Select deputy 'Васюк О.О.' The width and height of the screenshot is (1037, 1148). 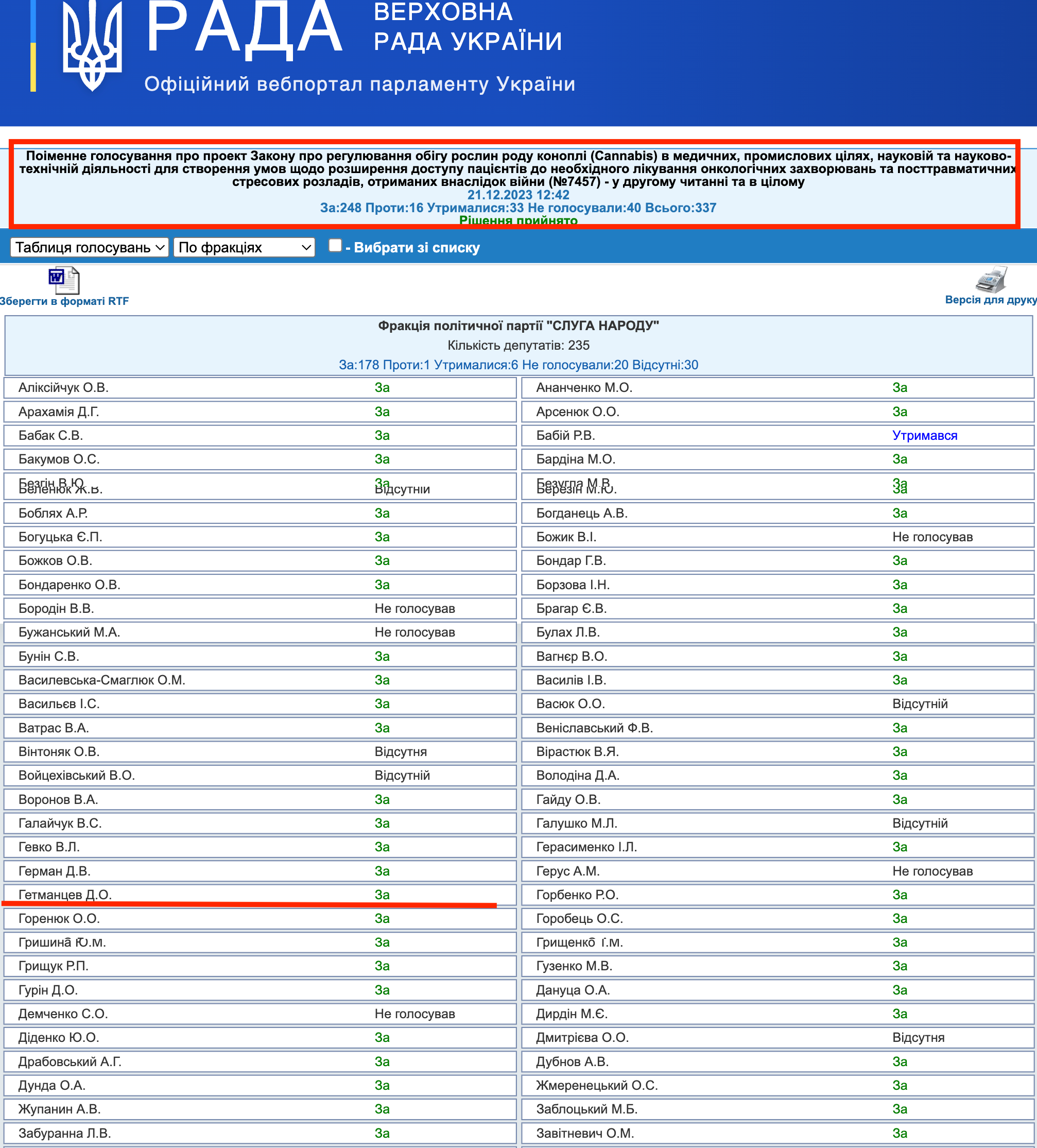571,704
